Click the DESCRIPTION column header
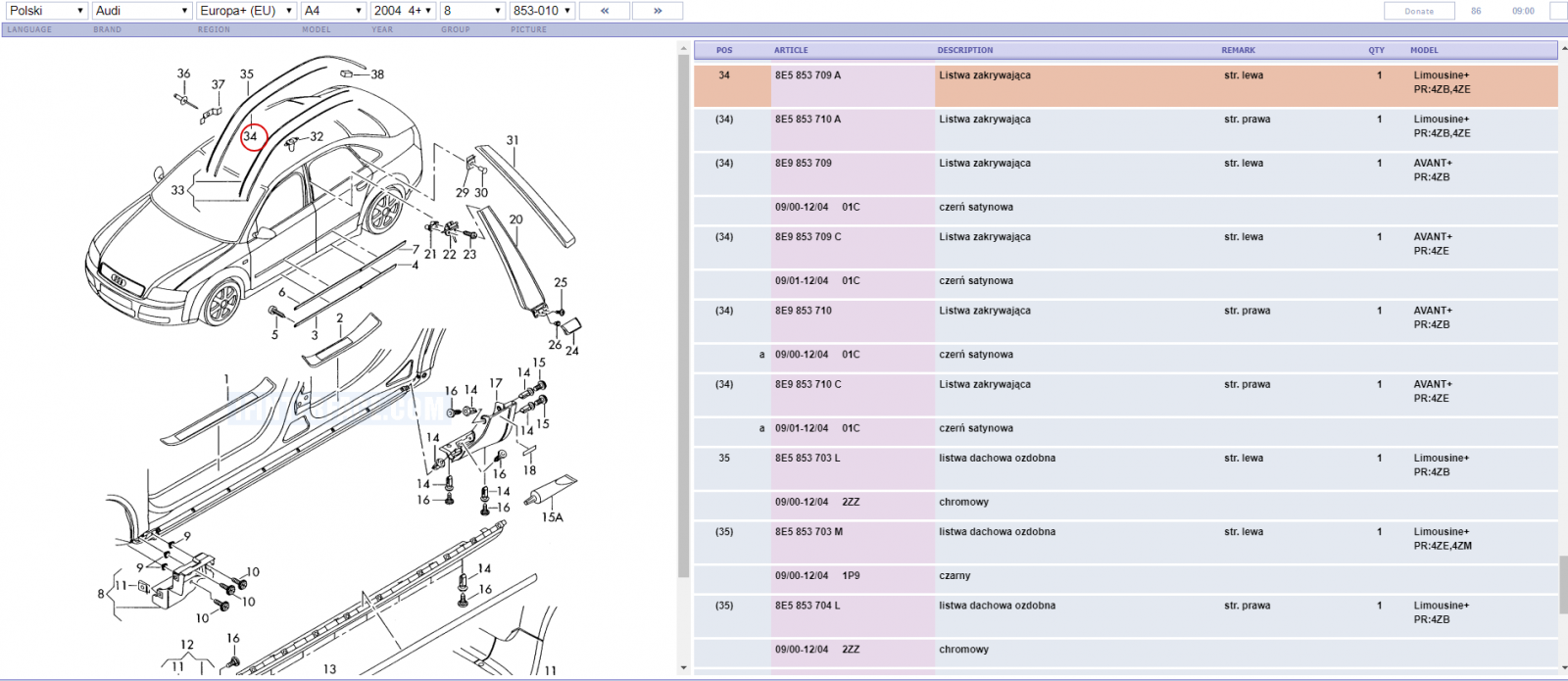Screen dimensions: 1568x681 [964, 50]
